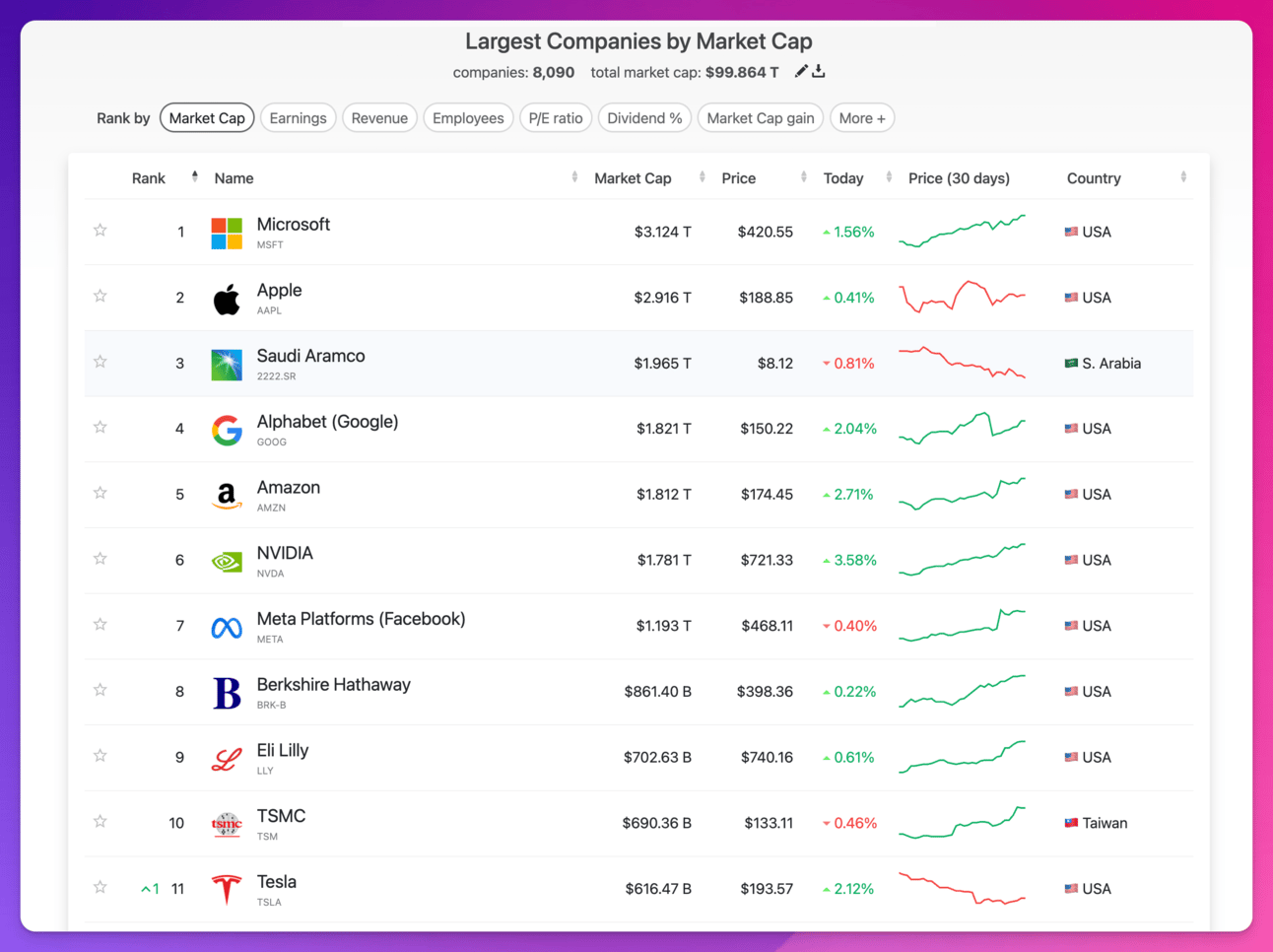The image size is (1273, 952).
Task: Favorite Microsoft with the star
Action: coord(100,230)
